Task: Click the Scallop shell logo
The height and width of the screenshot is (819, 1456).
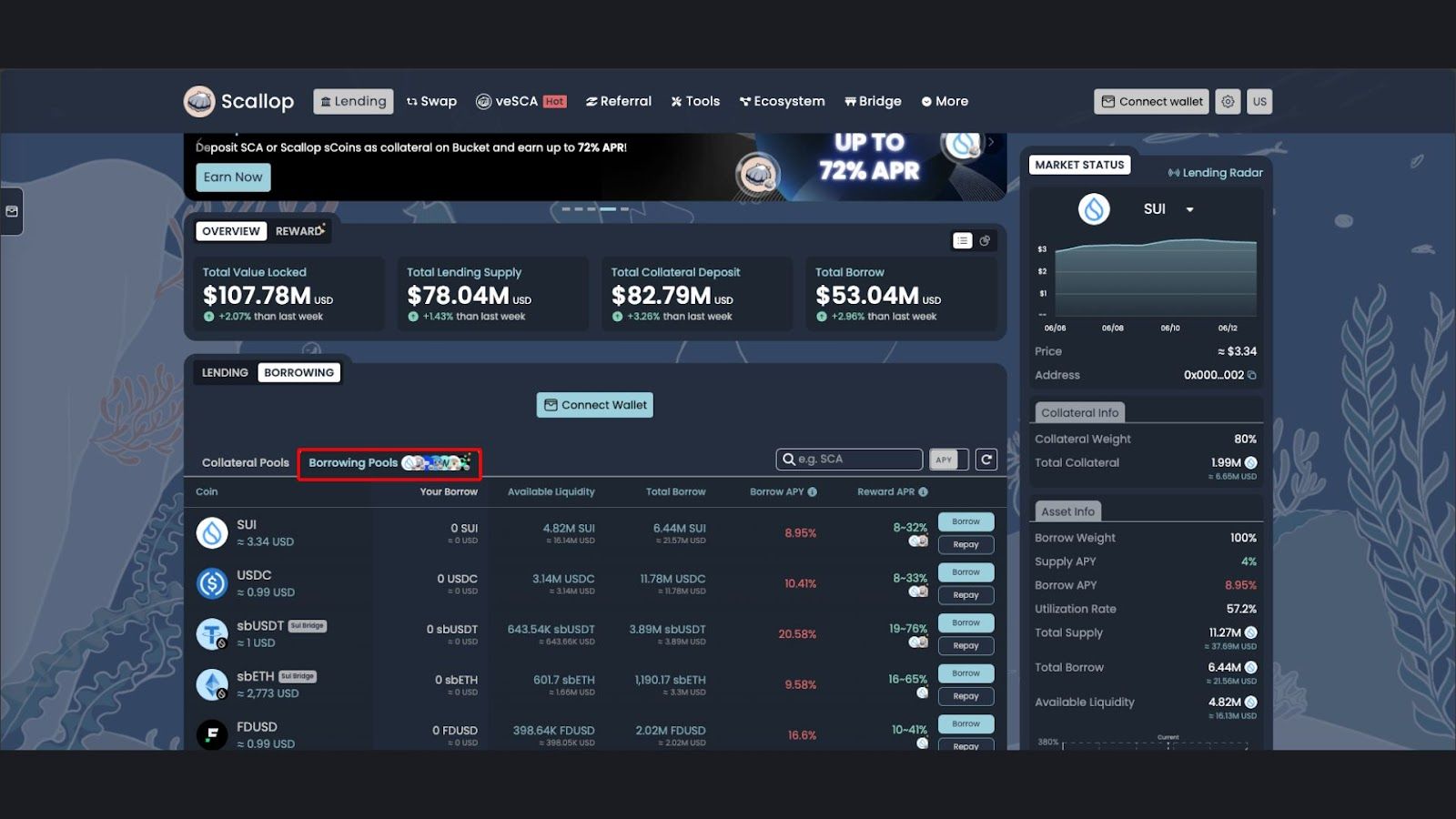Action: tap(198, 101)
